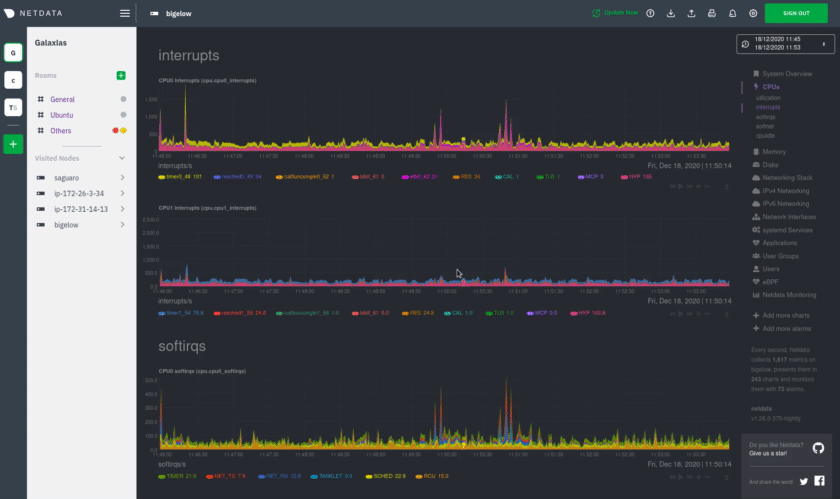840x499 pixels.
Task: Click the Netdata logo
Action: click(x=33, y=13)
